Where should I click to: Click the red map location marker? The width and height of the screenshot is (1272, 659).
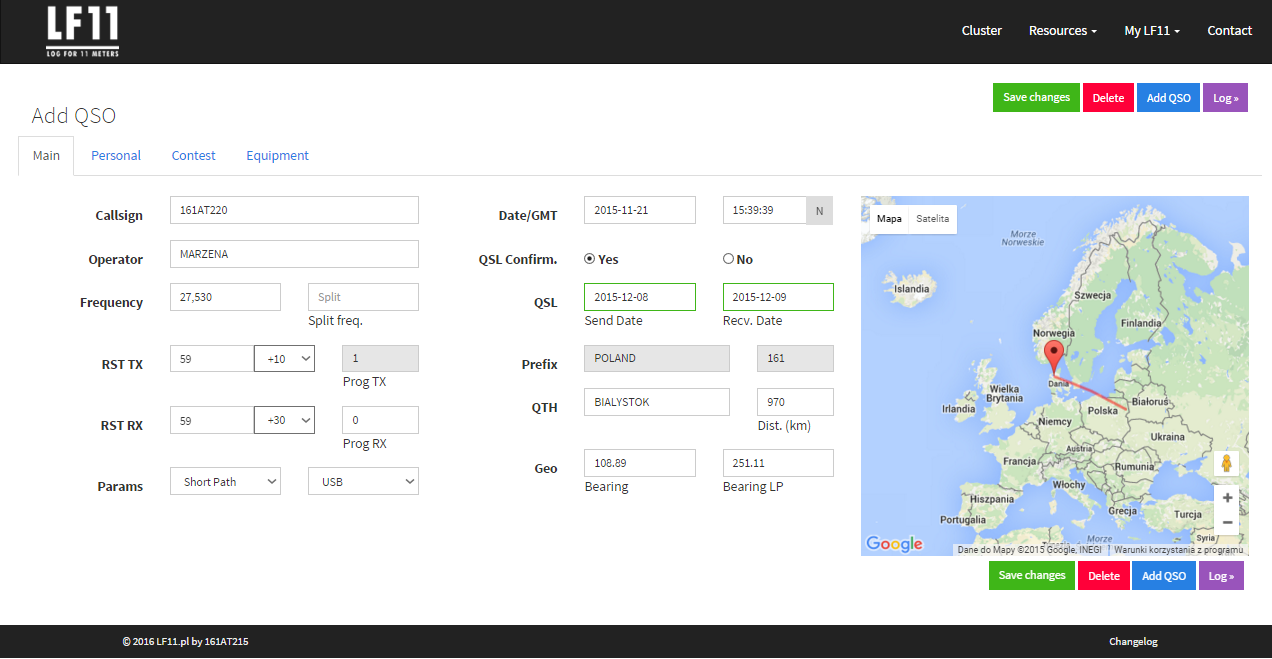click(1053, 355)
